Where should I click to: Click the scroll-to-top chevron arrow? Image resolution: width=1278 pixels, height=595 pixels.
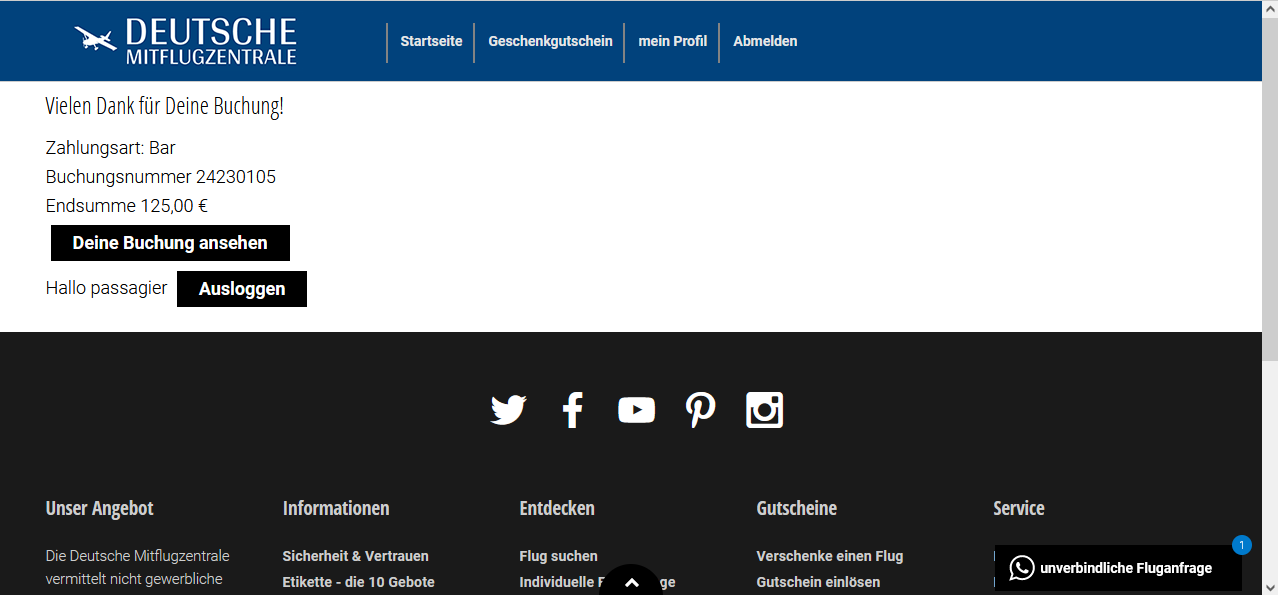(x=631, y=583)
